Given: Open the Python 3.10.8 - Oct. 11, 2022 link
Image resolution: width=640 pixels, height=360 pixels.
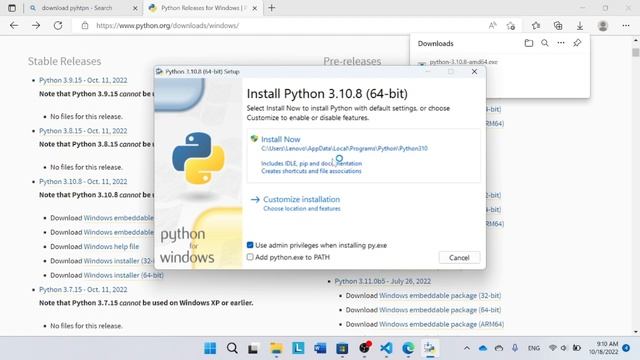Looking at the screenshot, I should pyautogui.click(x=83, y=182).
